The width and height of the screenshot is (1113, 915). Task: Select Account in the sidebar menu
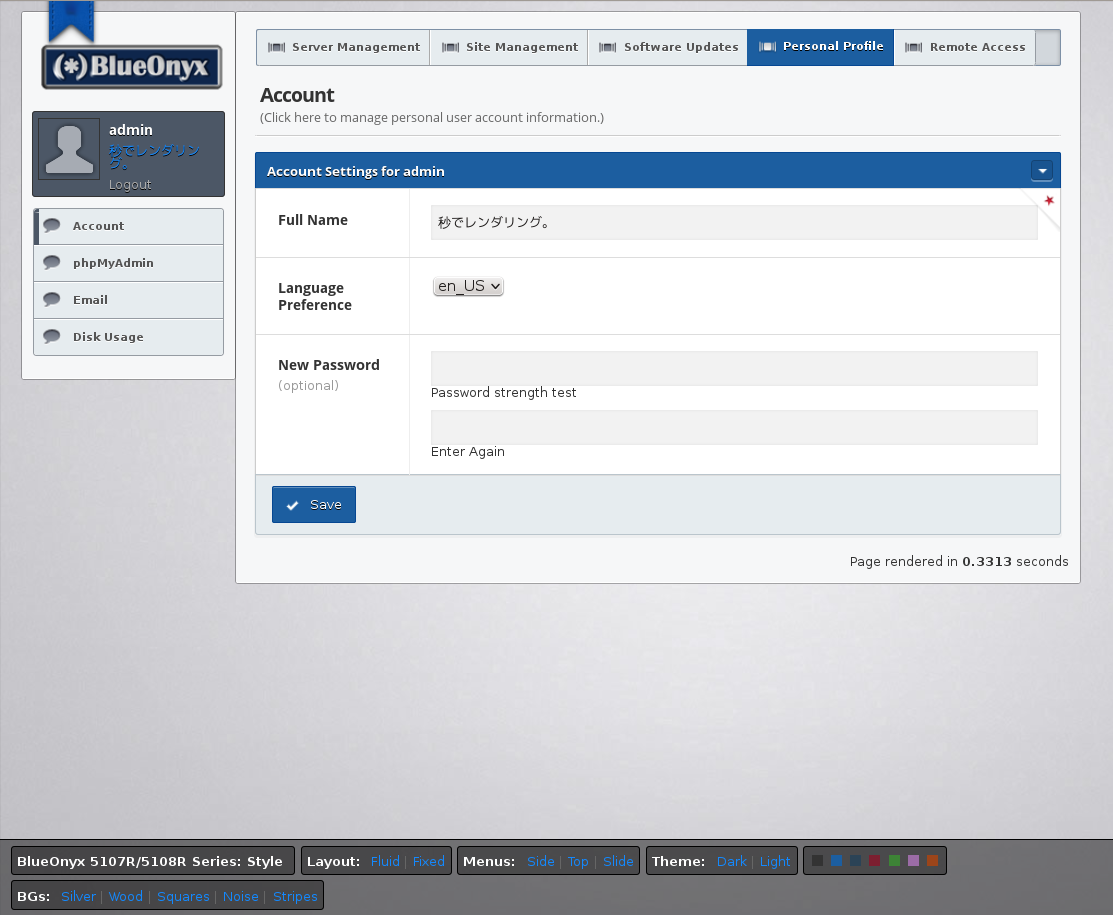point(98,226)
